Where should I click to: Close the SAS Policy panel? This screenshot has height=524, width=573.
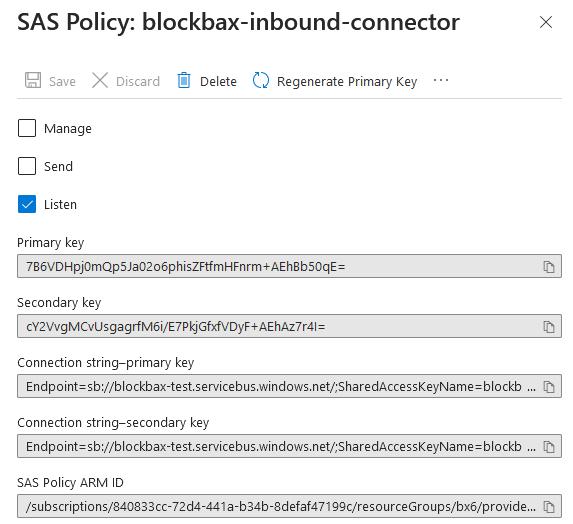(x=546, y=22)
